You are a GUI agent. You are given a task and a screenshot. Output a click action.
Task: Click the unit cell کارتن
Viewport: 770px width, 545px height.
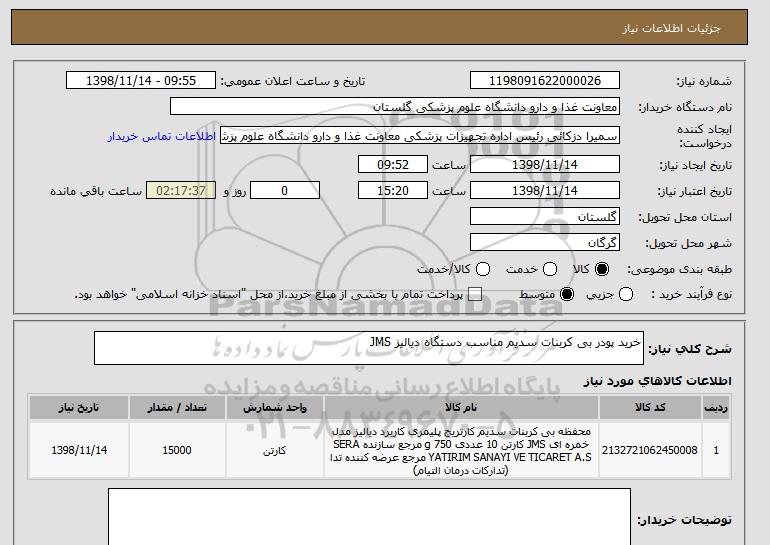(275, 450)
